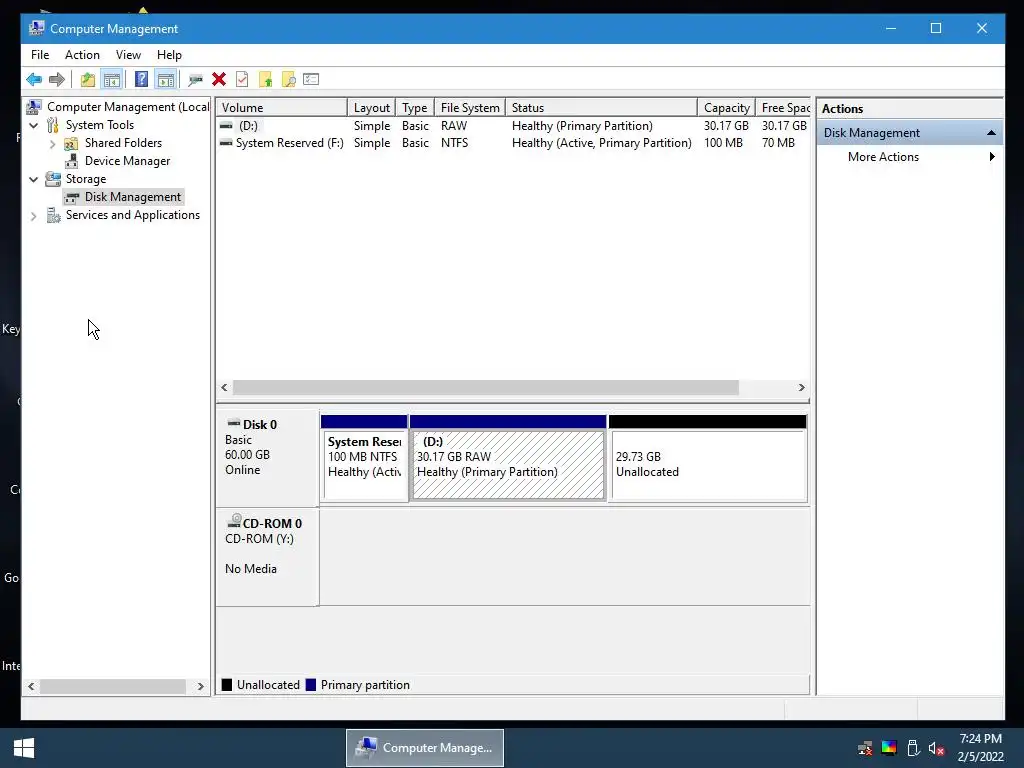
Task: Click the blue Back arrow in toolbar
Action: point(34,80)
